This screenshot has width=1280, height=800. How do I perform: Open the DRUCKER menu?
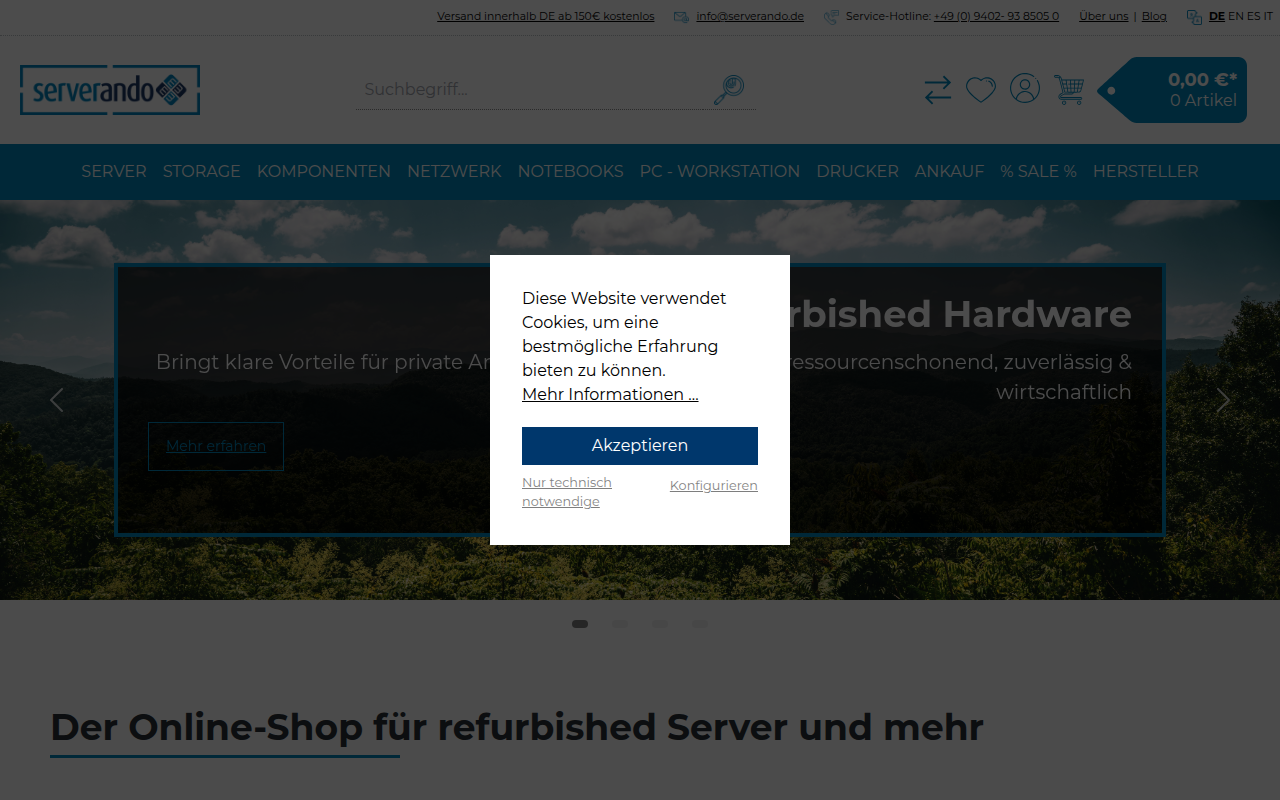tap(858, 171)
